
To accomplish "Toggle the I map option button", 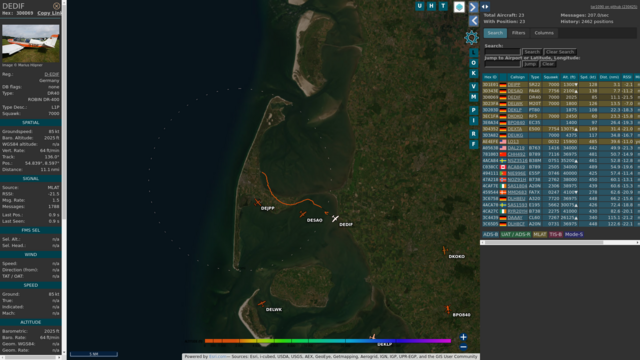I will [473, 120].
